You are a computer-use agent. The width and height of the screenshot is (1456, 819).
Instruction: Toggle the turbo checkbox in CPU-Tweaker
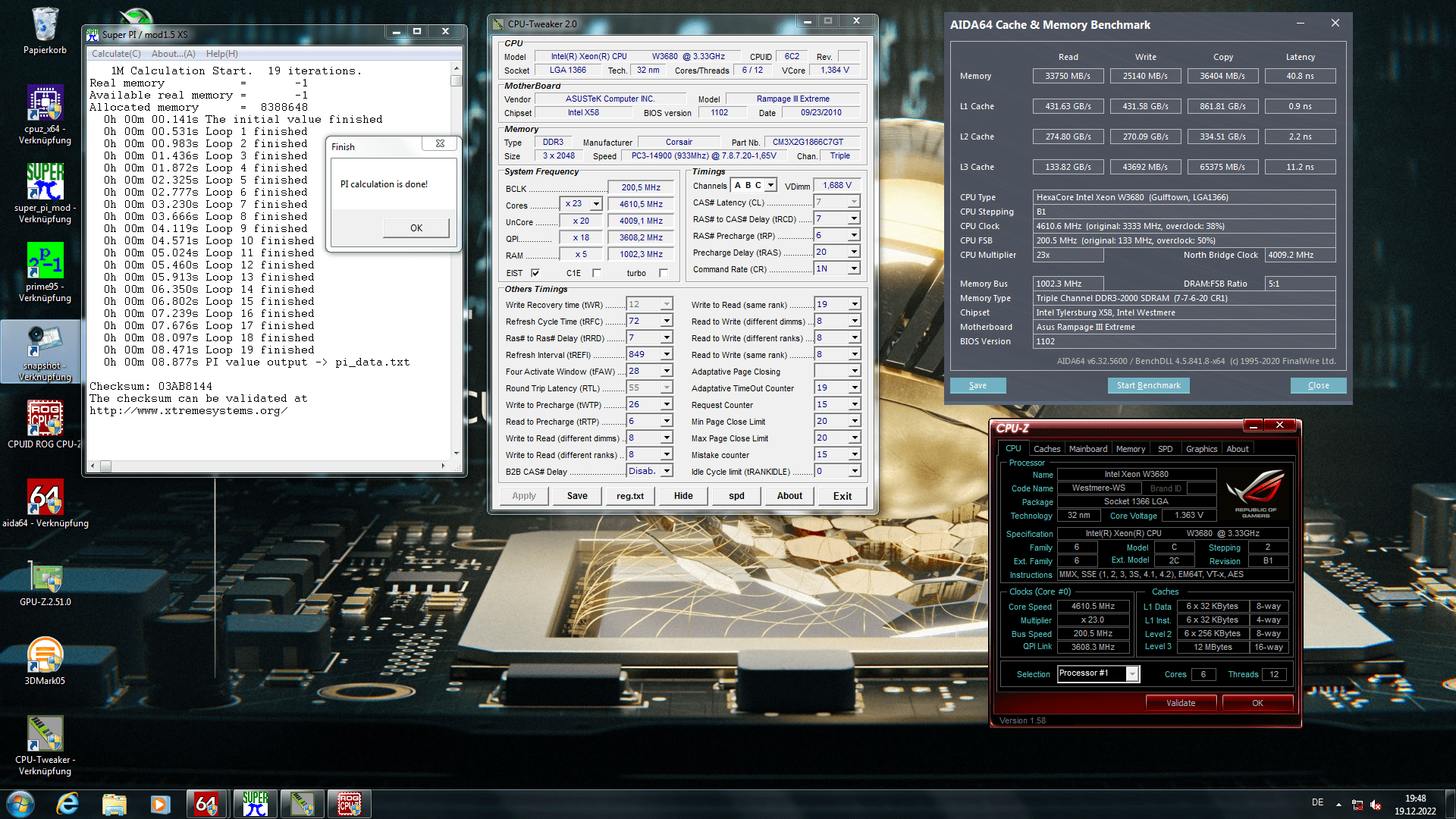[x=664, y=273]
